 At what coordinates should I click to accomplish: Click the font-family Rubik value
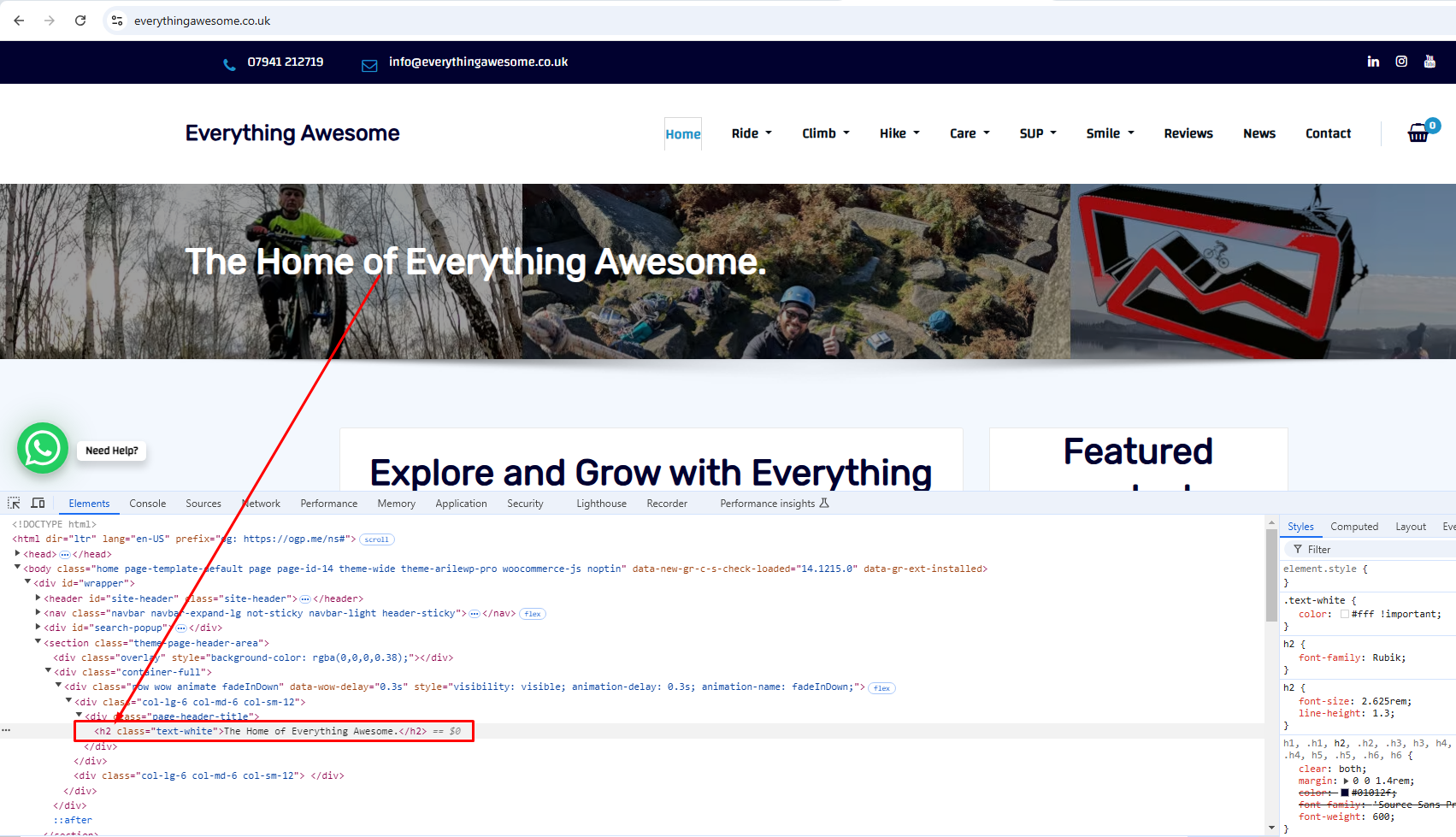point(1387,657)
